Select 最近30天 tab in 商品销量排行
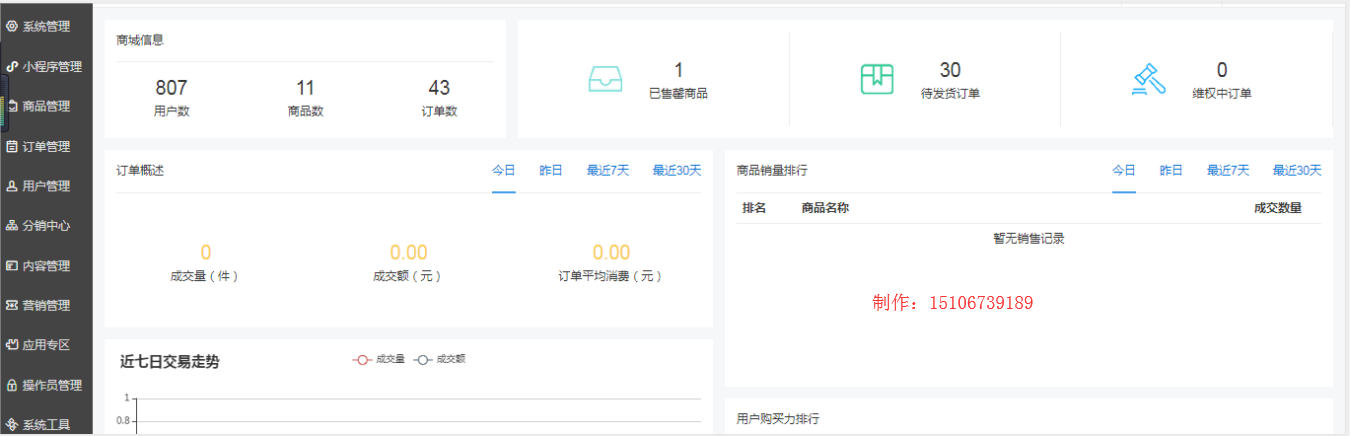 click(1297, 171)
